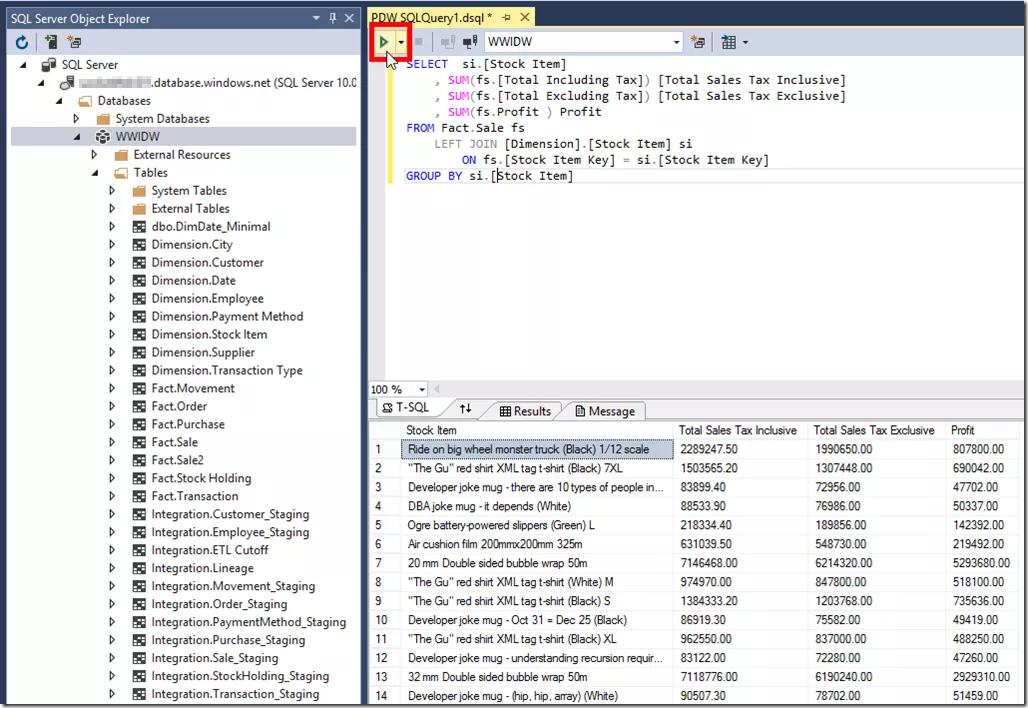Screen dimensions: 1028x708
Task: Close the SQL Server Object Explorer panel
Action: click(349, 18)
